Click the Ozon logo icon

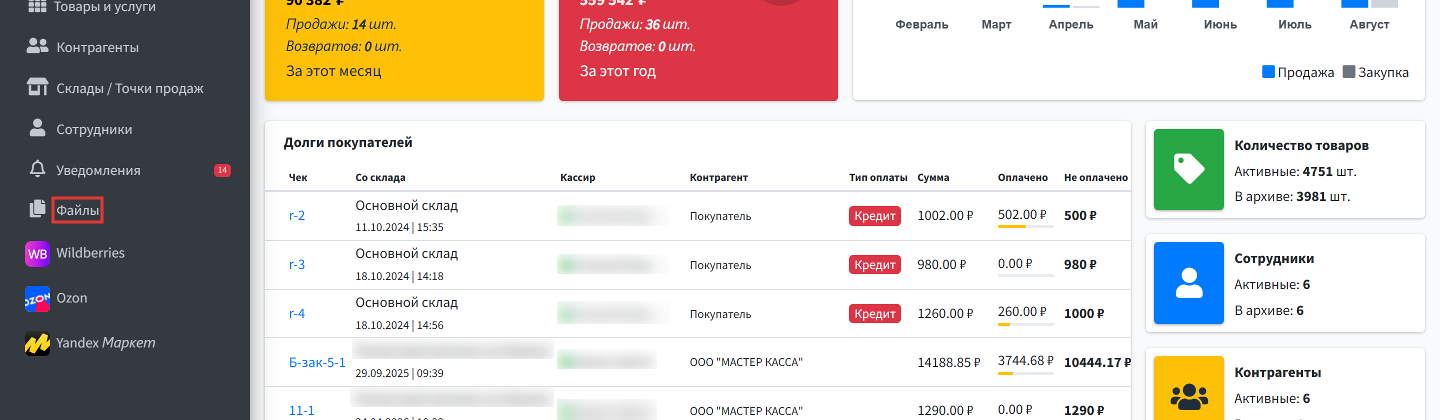click(37, 299)
